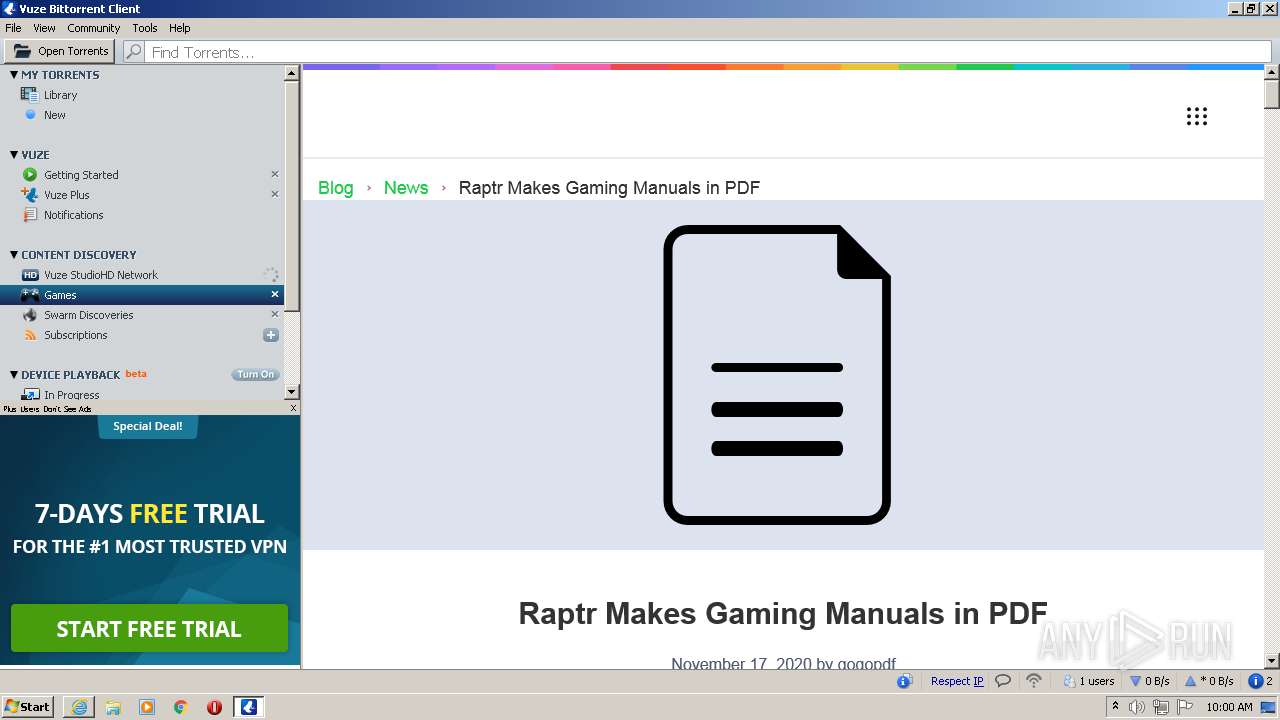Click the download speed 0 B/s indicator
1280x720 pixels.
coord(1150,681)
